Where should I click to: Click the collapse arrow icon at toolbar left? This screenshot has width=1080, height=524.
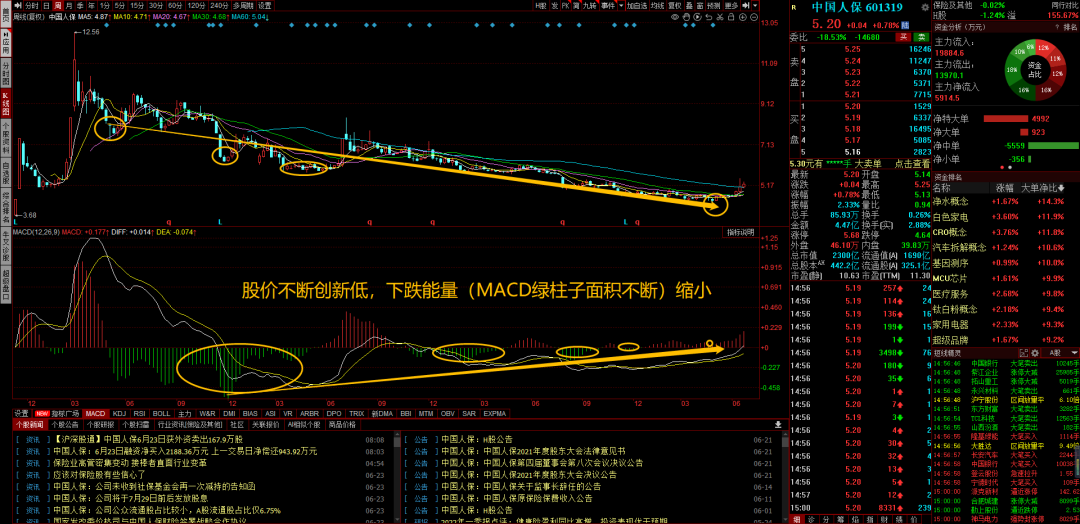tap(17, 6)
